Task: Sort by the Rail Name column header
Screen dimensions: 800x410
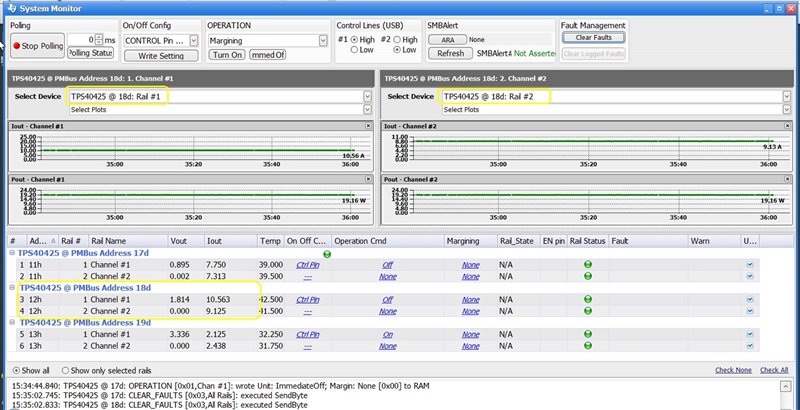Action: tap(128, 241)
